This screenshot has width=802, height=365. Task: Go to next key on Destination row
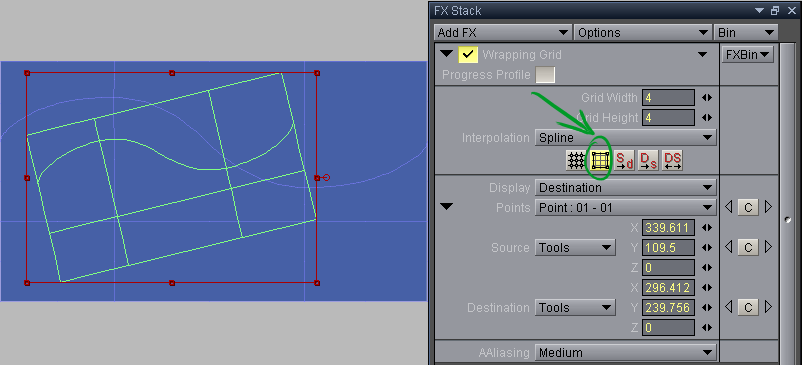point(768,307)
